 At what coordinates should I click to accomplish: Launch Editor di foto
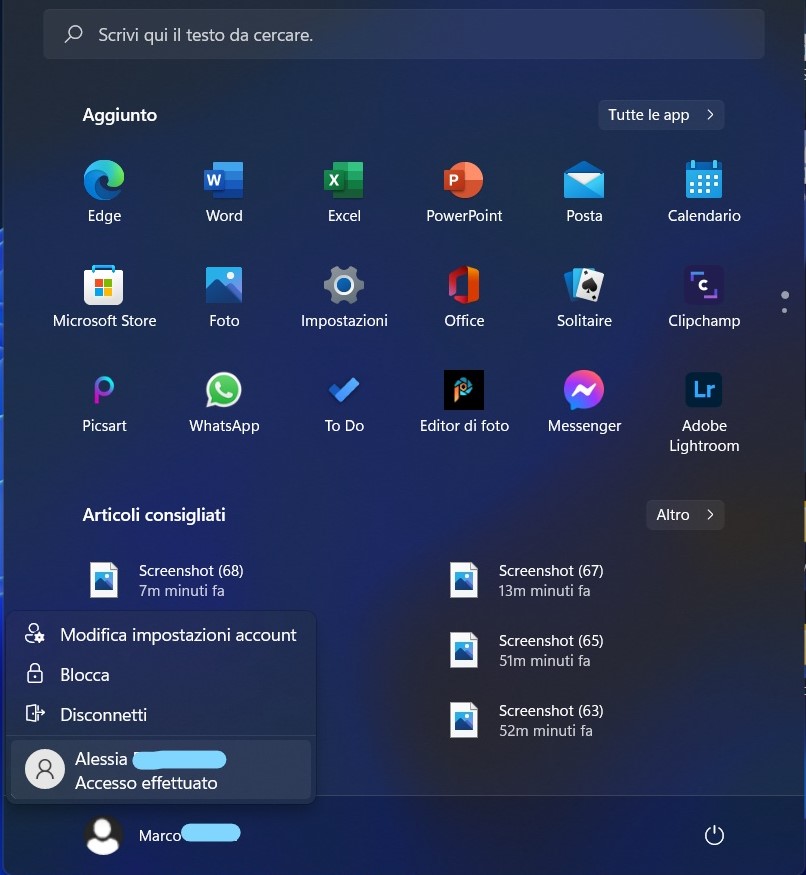point(464,401)
